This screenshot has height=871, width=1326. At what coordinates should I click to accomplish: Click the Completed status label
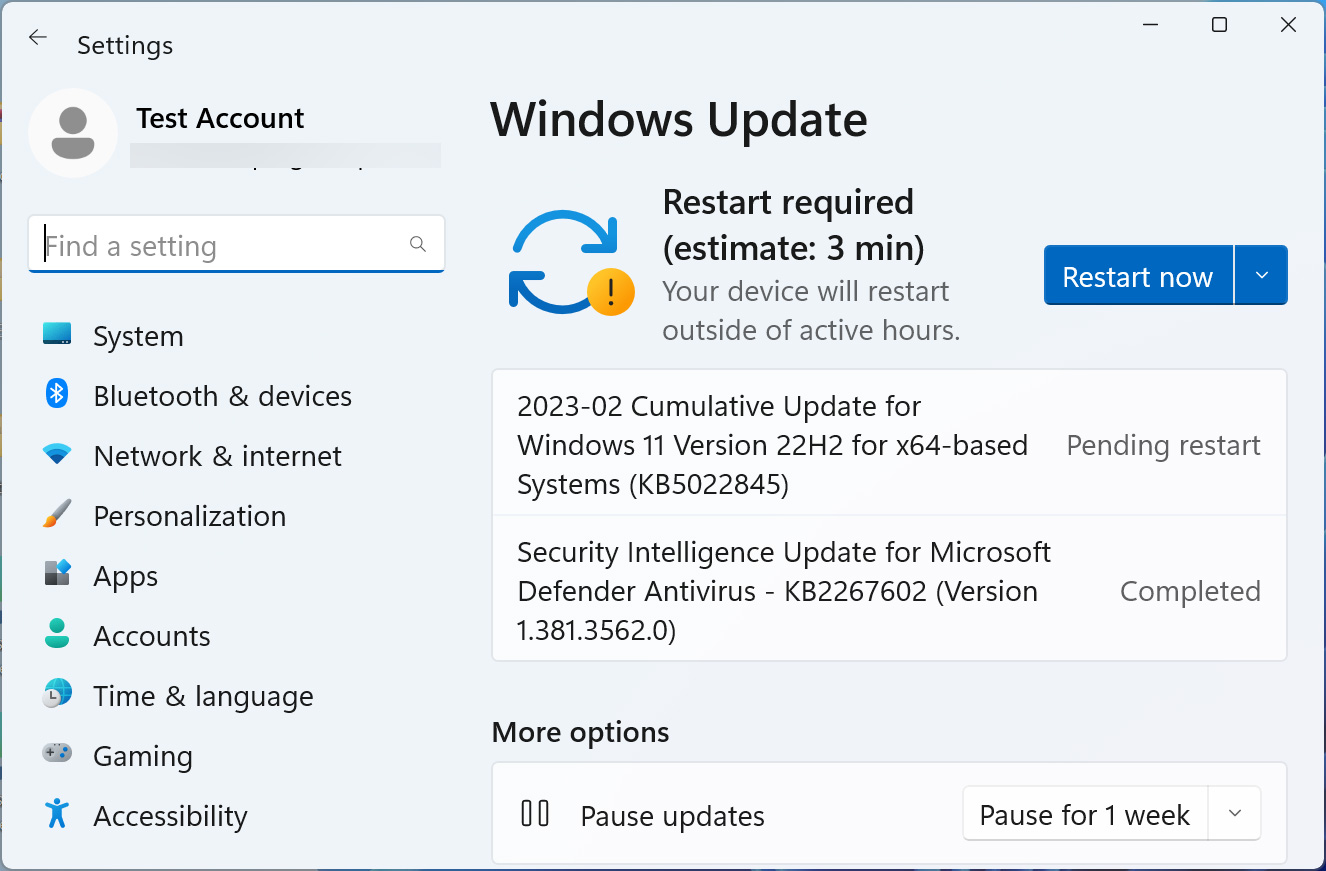1190,591
